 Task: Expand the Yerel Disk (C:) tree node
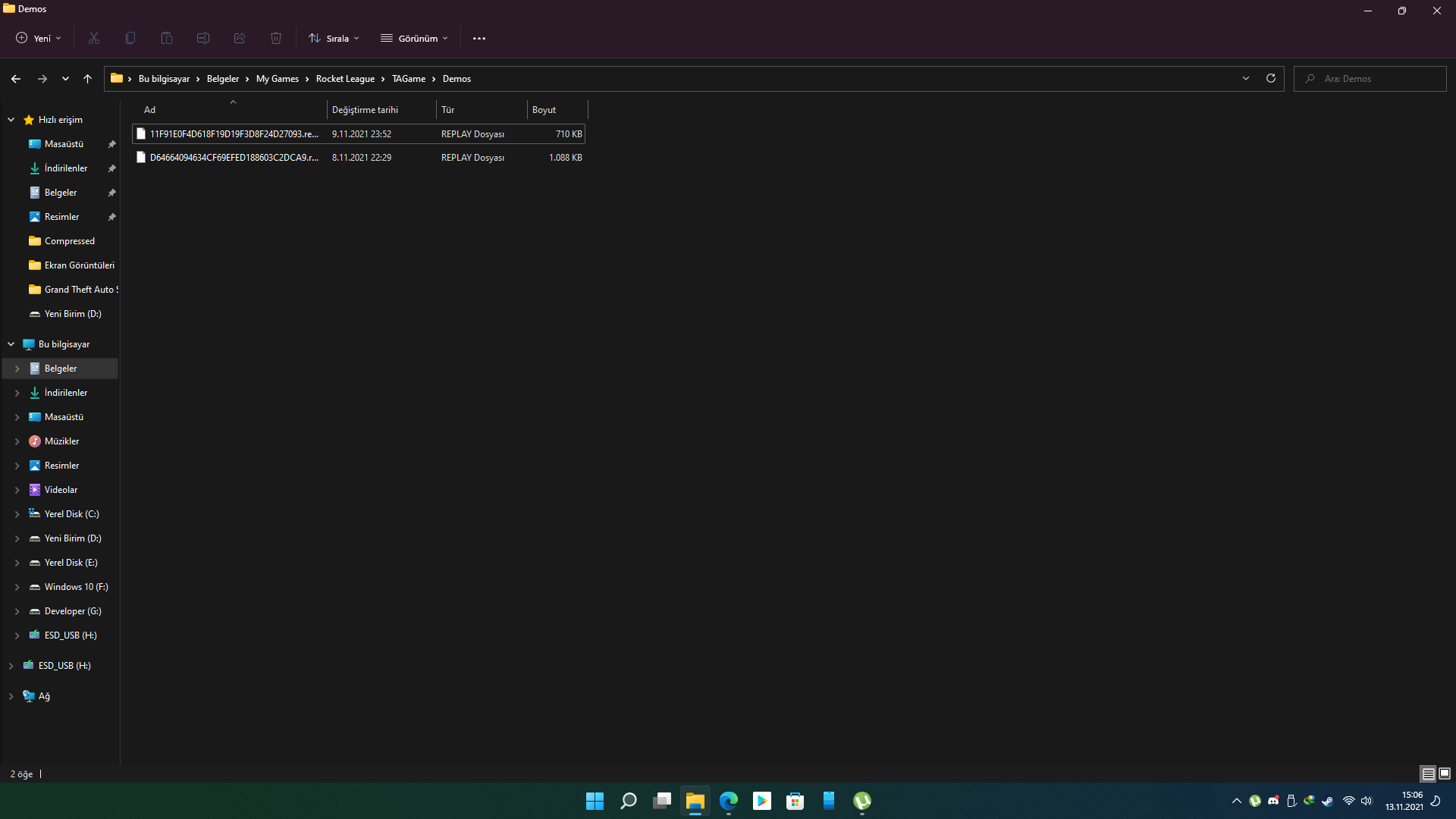[17, 514]
